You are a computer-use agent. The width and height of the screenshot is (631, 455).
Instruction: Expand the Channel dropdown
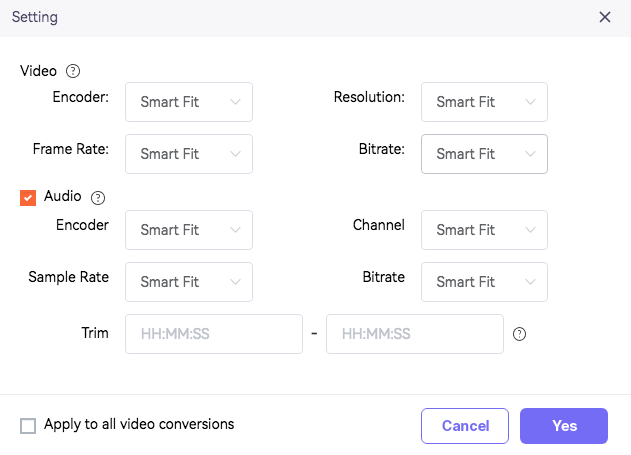pos(484,230)
